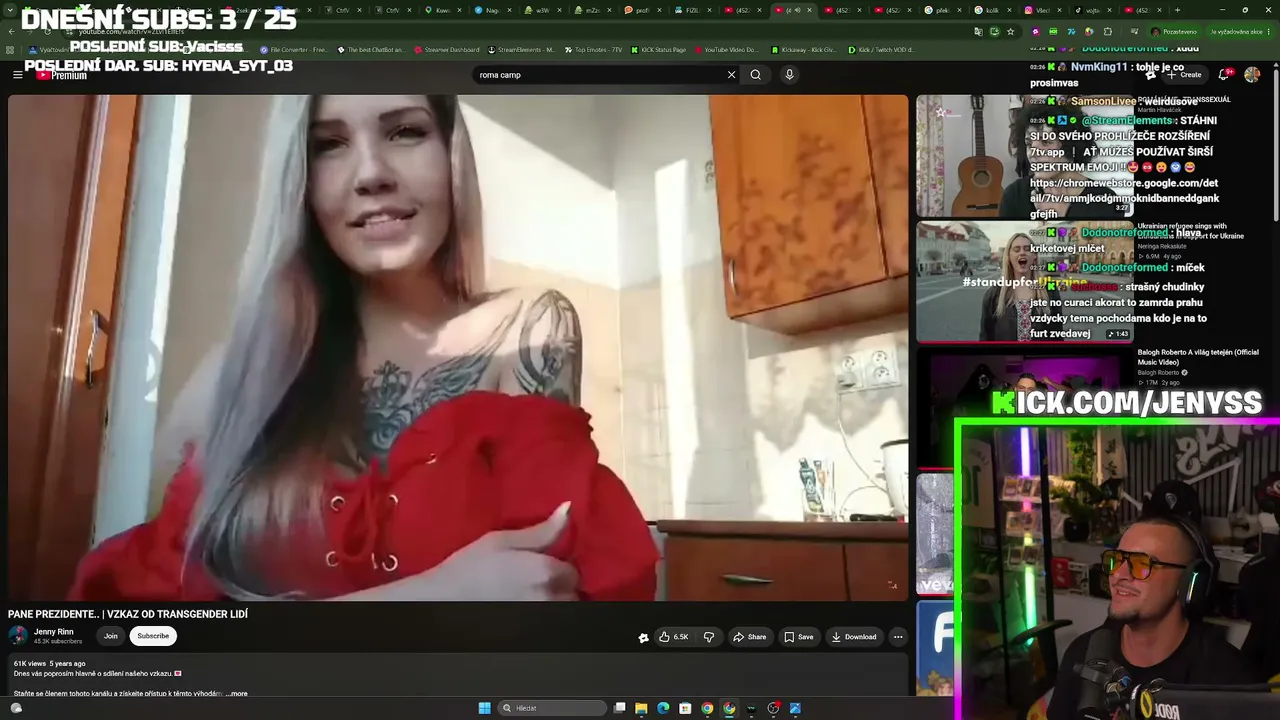
Task: Open Jenny Rinn's channel avatar
Action: (x=18, y=636)
